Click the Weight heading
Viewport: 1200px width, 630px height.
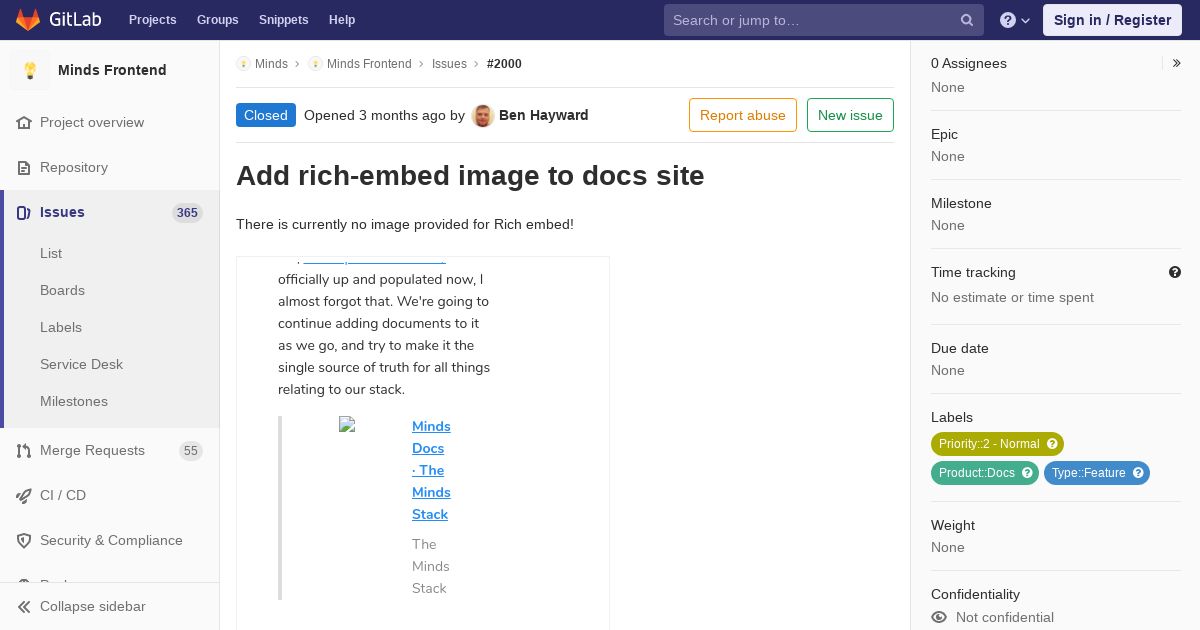coord(953,525)
